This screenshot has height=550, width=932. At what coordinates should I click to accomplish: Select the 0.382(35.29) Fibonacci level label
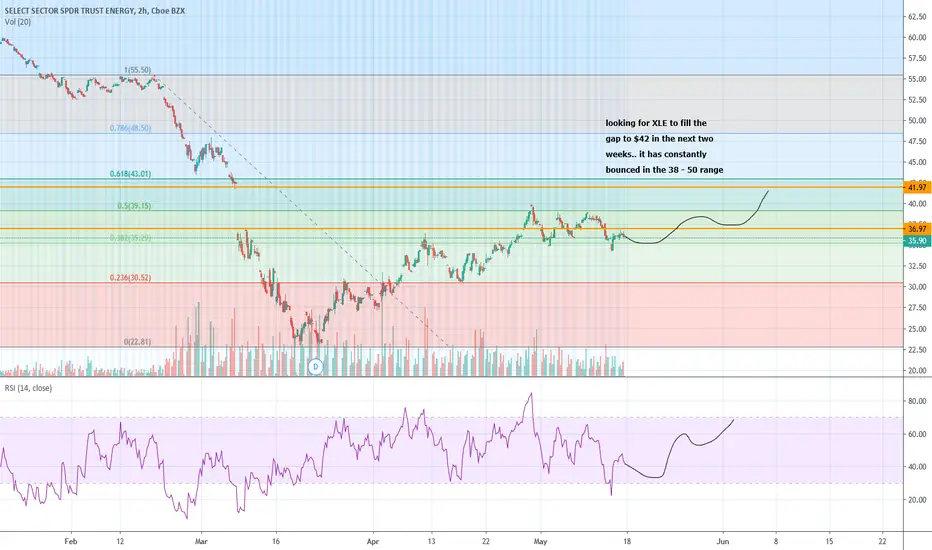(130, 238)
